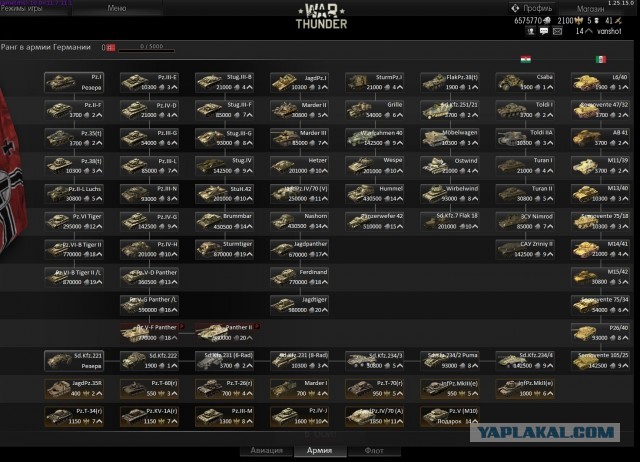Select the Pz.38(t) tank card
The height and width of the screenshot is (462, 640).
click(74, 166)
